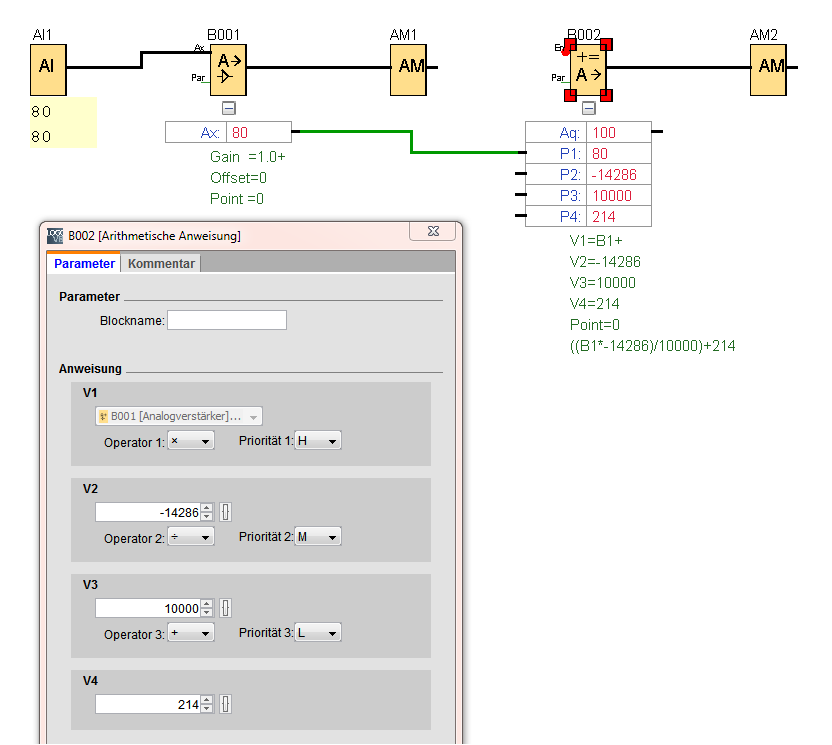
Task: Select the AM2 analog flag block
Action: (x=769, y=67)
